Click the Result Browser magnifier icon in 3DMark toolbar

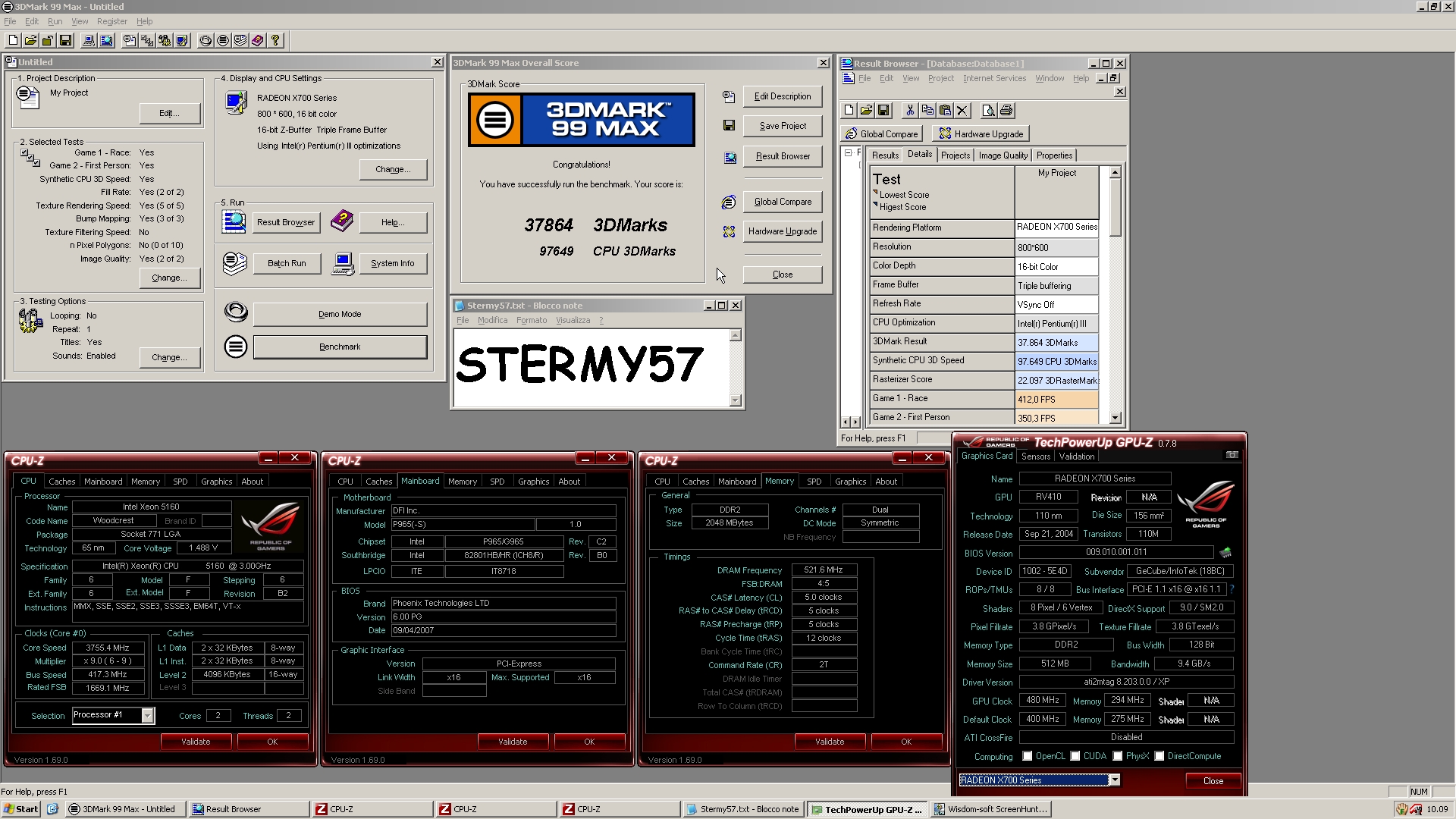pos(106,41)
